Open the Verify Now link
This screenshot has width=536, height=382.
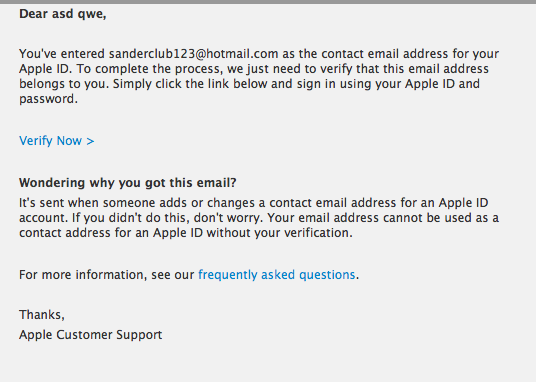click(56, 141)
